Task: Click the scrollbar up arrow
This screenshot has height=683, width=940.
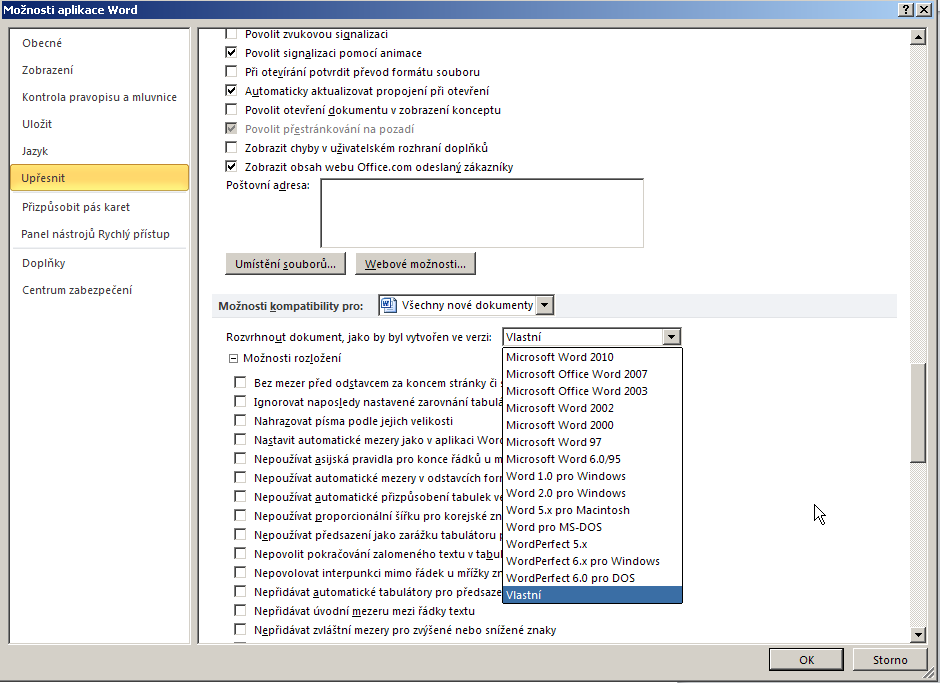Action: click(918, 37)
